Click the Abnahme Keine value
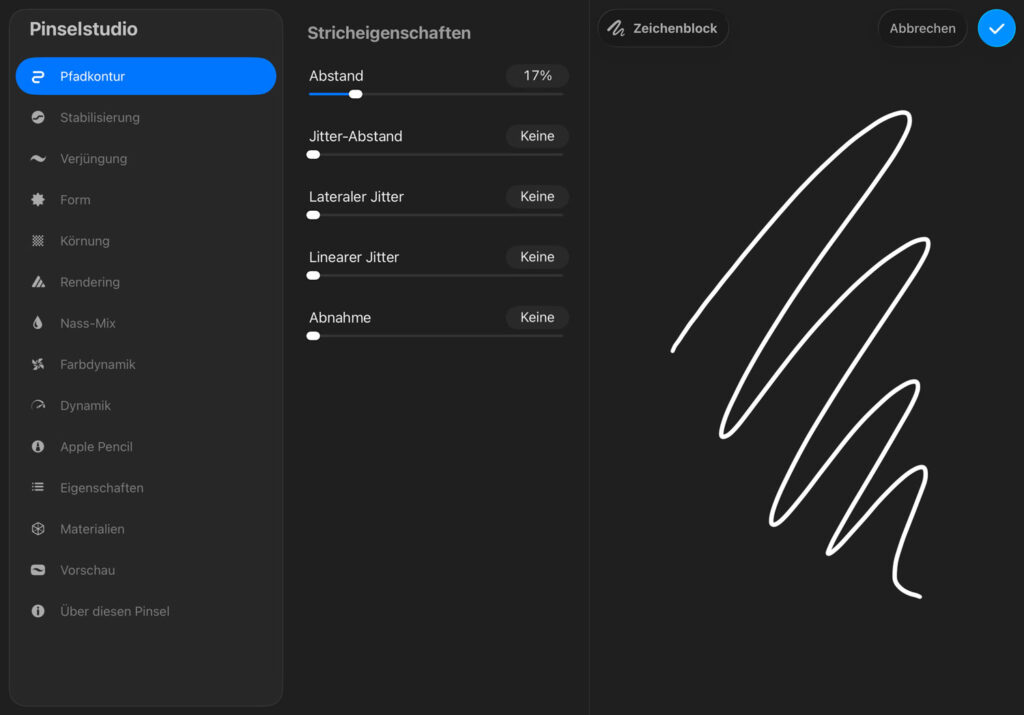This screenshot has height=715, width=1024. point(537,317)
